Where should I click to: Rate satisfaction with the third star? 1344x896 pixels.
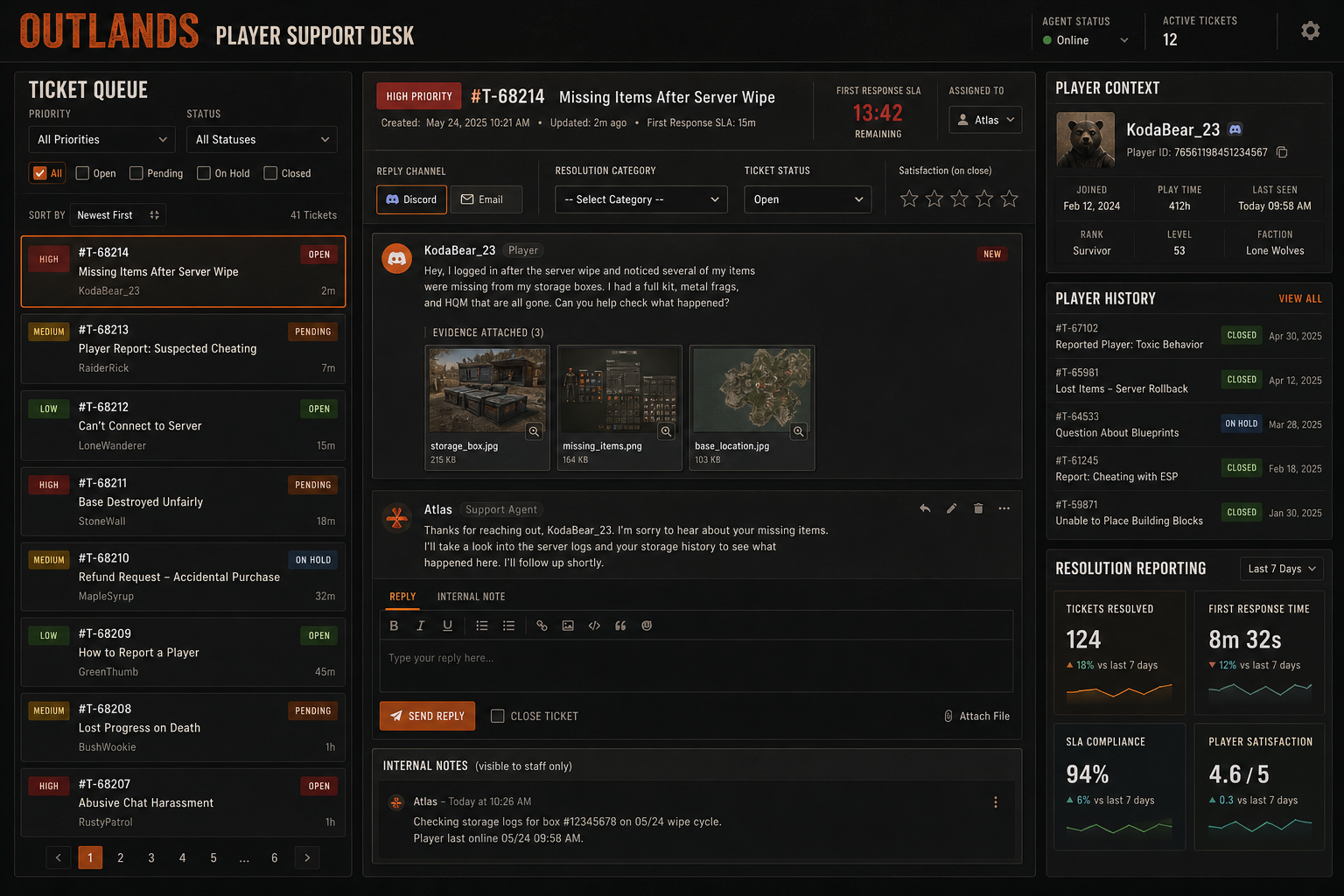tap(960, 199)
